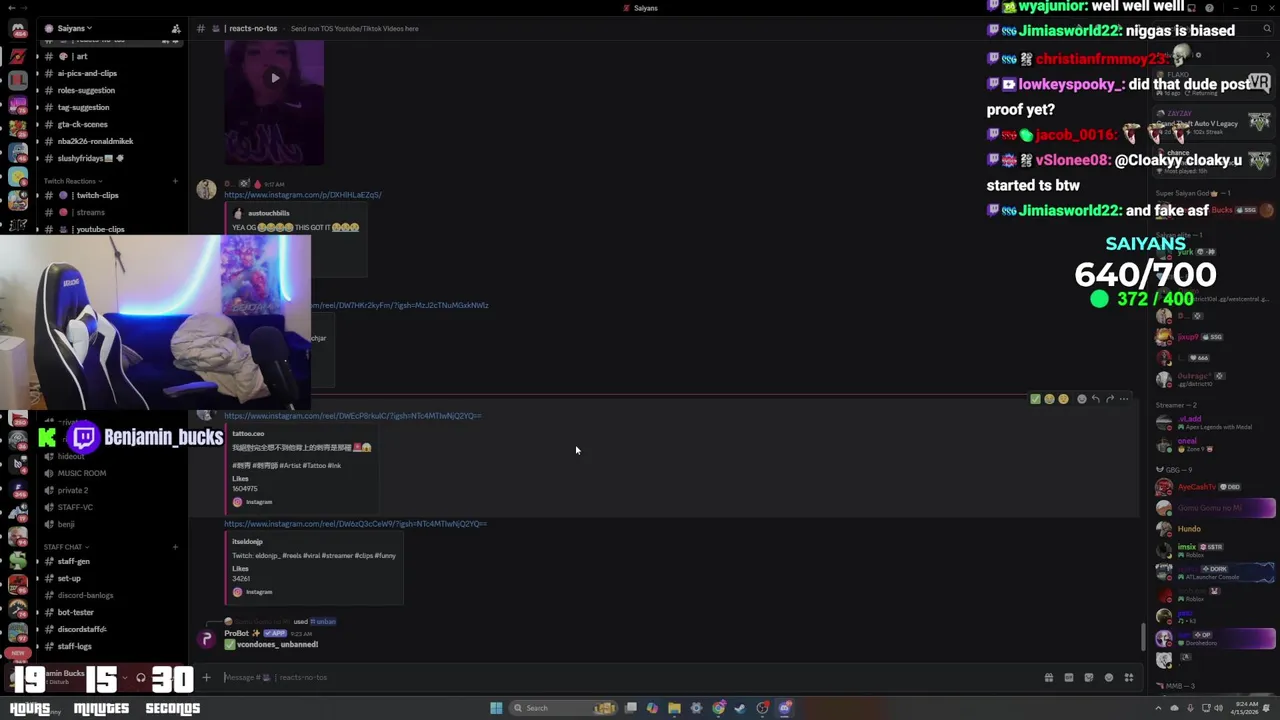Screen dimensions: 1280x720
Task: Open the invite members icon beside Saiyans
Action: click(x=176, y=29)
